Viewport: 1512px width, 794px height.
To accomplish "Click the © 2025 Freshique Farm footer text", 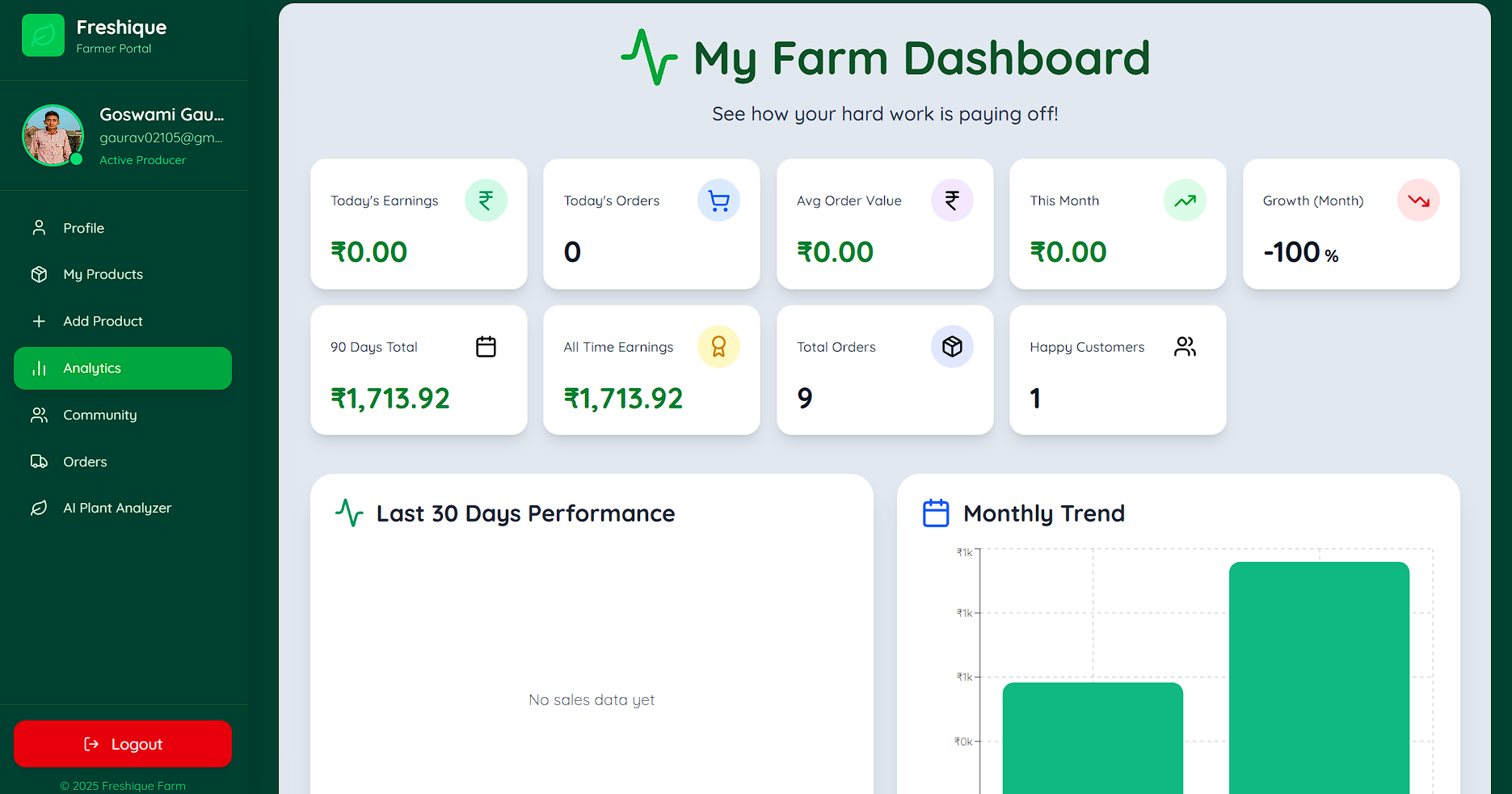I will click(123, 786).
